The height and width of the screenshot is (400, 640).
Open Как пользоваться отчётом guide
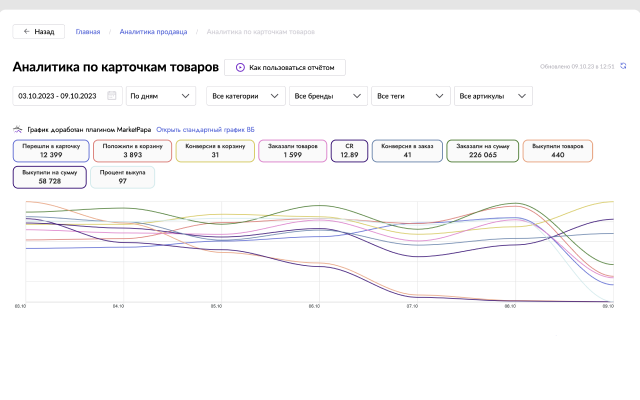pos(285,67)
